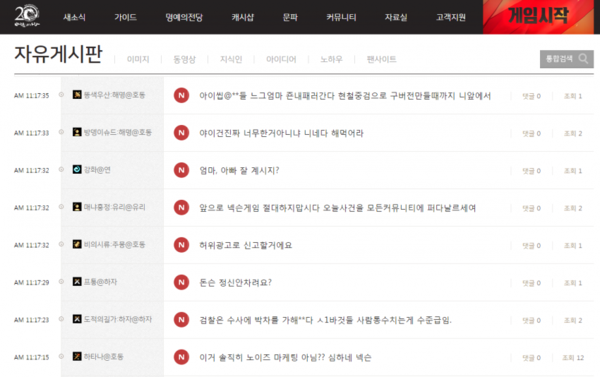Click avatar icon next to 하타나@호동
This screenshot has height=377, width=600.
pos(77,356)
